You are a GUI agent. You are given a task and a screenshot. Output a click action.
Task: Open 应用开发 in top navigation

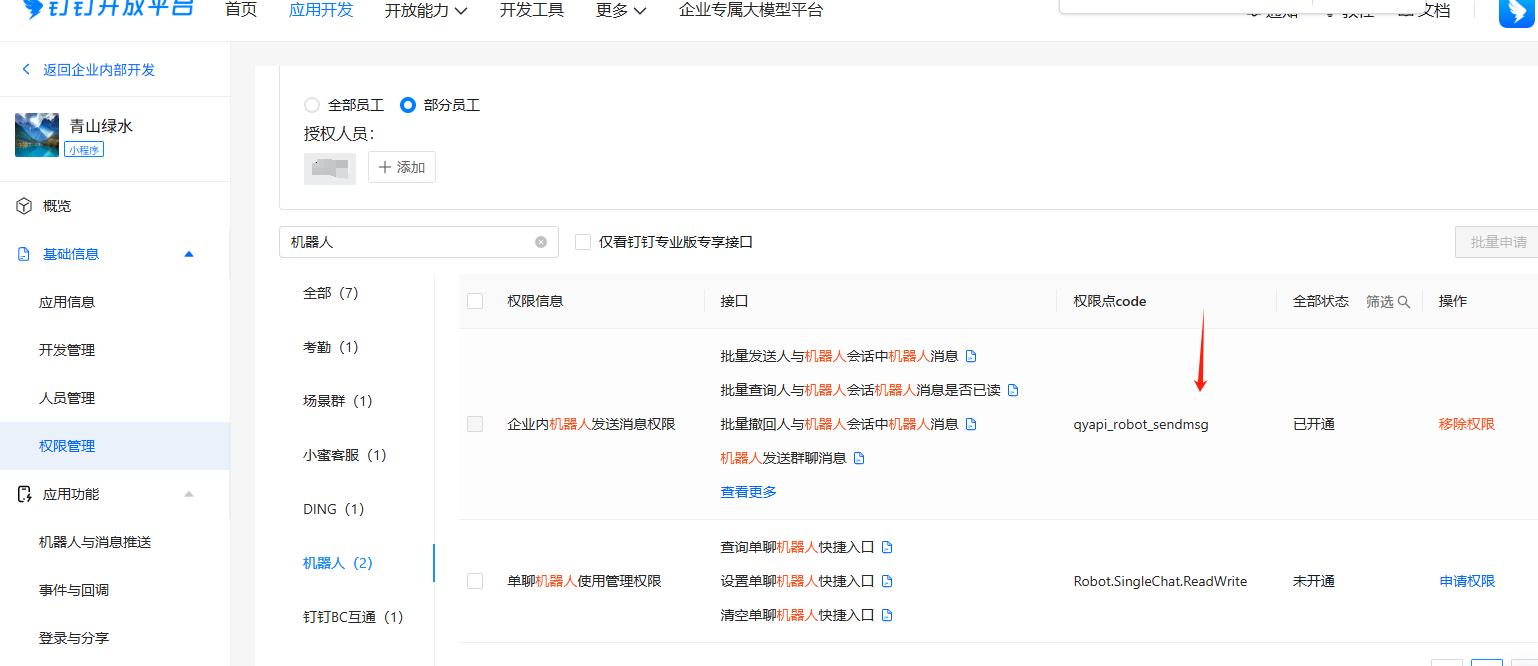tap(321, 10)
